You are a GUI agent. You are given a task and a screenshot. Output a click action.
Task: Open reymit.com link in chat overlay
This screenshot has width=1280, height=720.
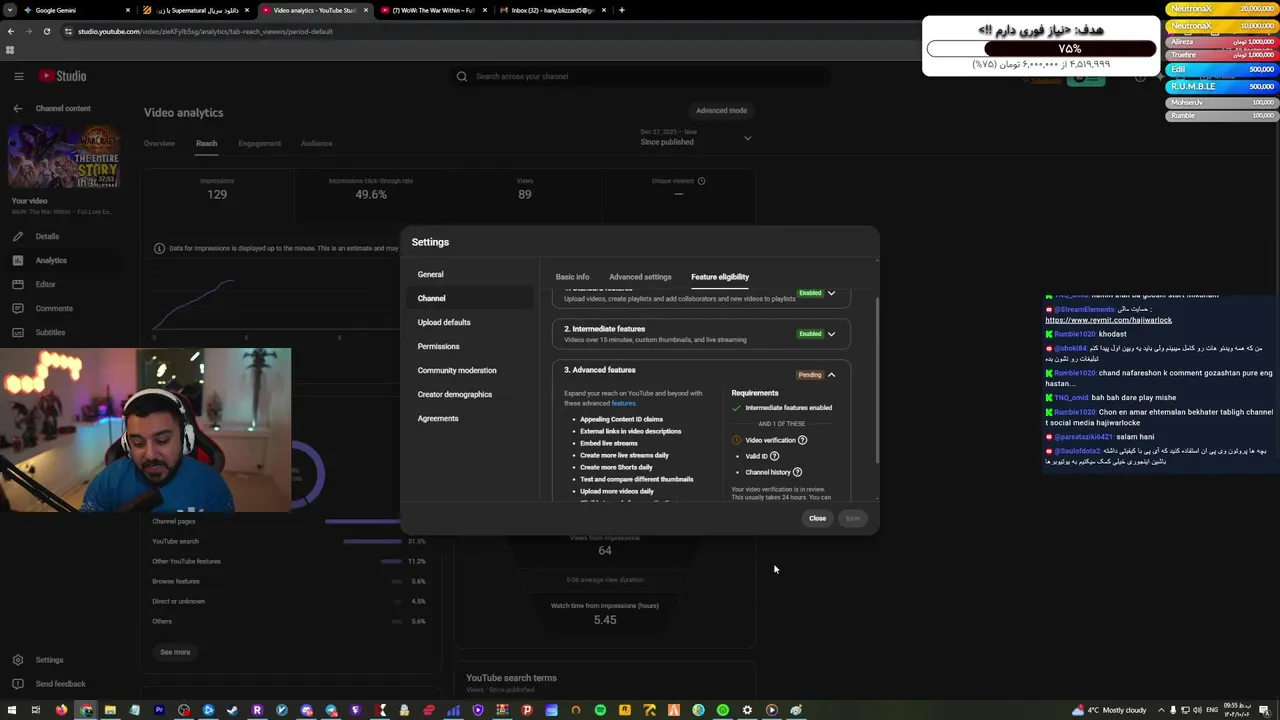point(1109,320)
